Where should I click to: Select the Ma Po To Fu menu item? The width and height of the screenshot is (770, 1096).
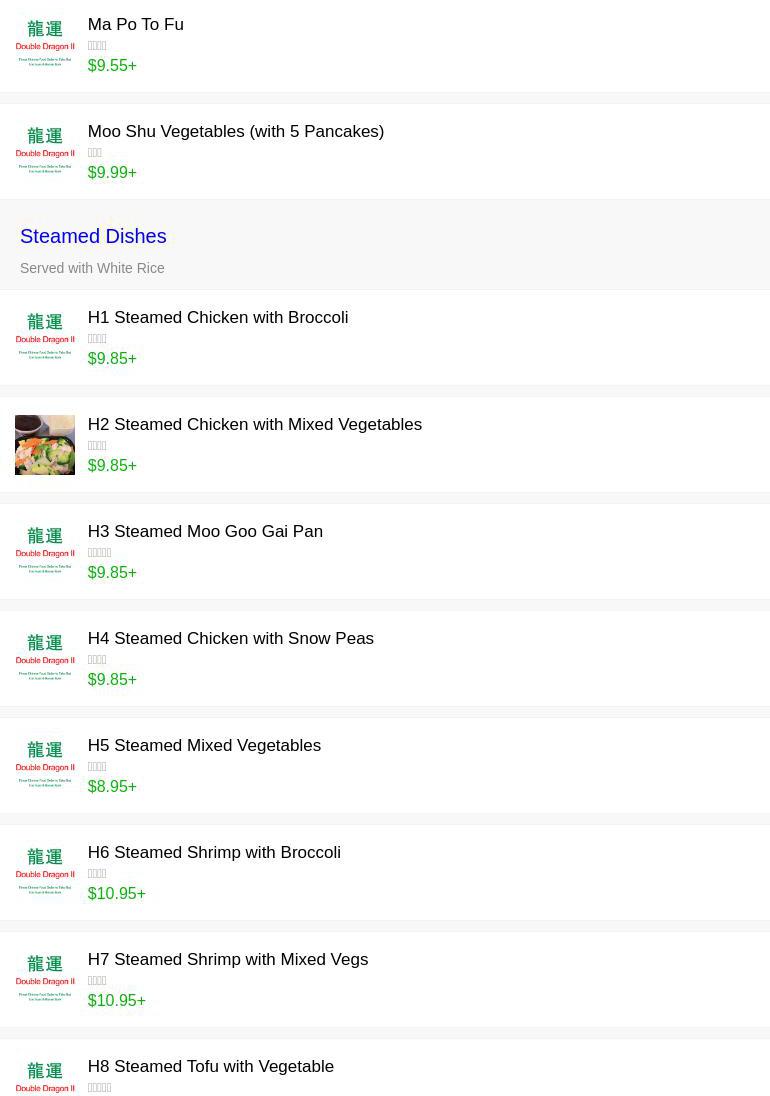(x=135, y=25)
